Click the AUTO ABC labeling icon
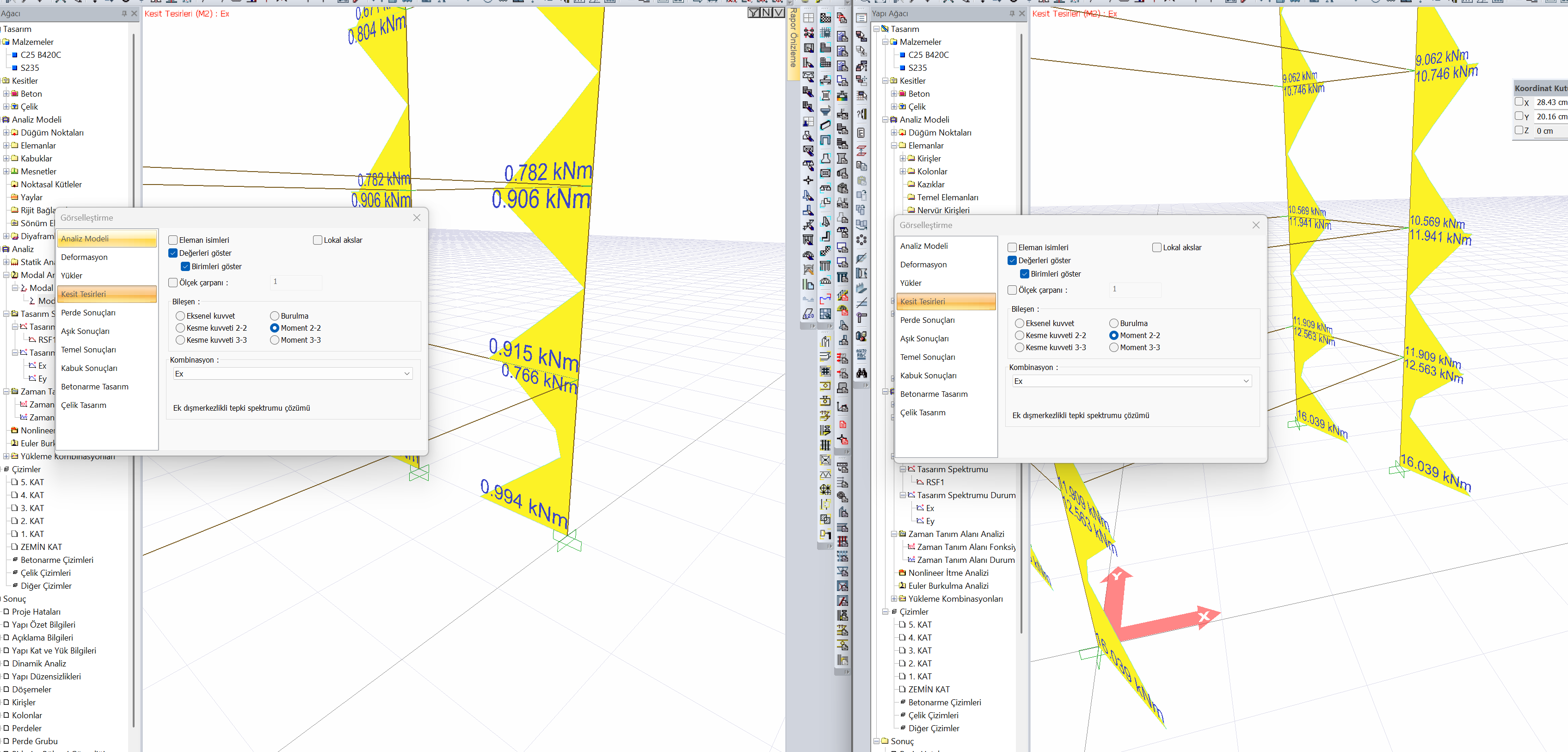This screenshot has width=1568, height=752. tap(861, 354)
